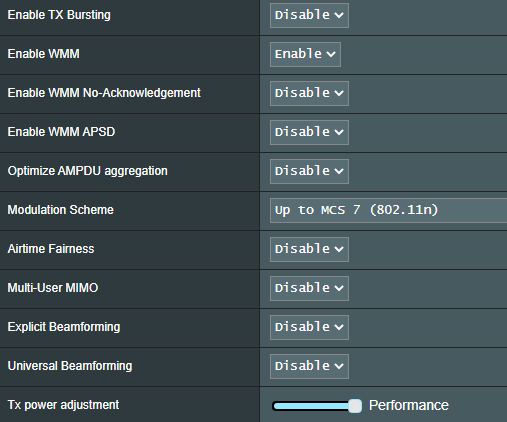This screenshot has width=507, height=422.
Task: Open the Enable WMM APSD dropdown
Action: pos(309,132)
